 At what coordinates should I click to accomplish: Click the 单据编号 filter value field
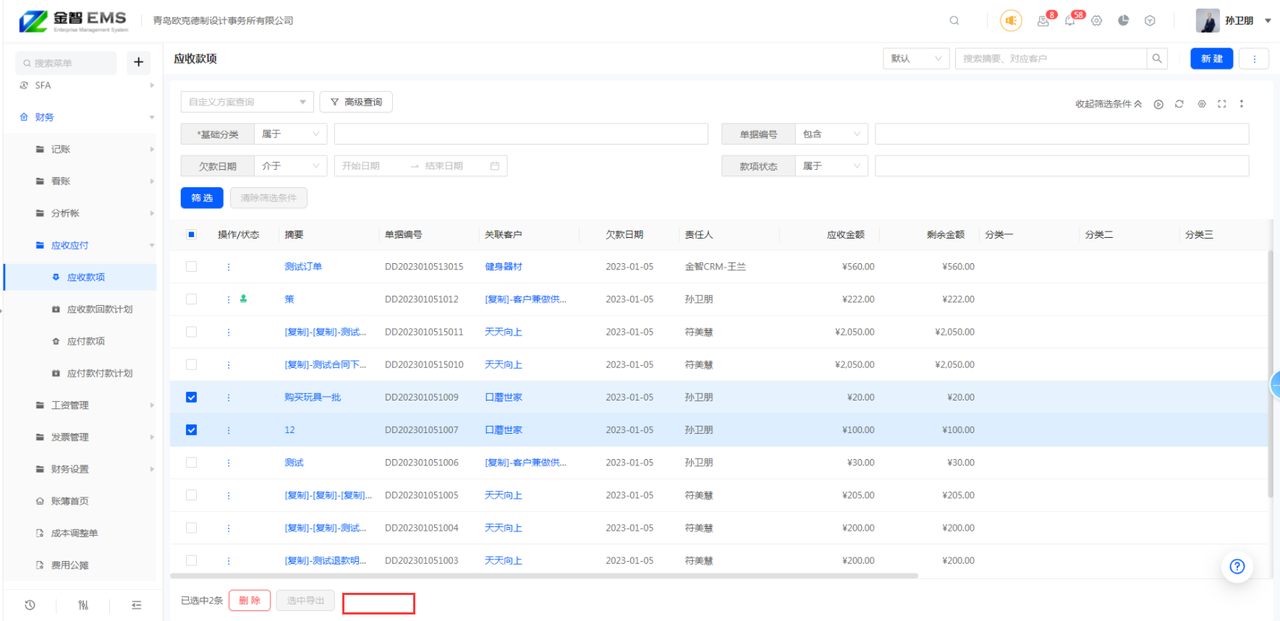tap(1062, 134)
